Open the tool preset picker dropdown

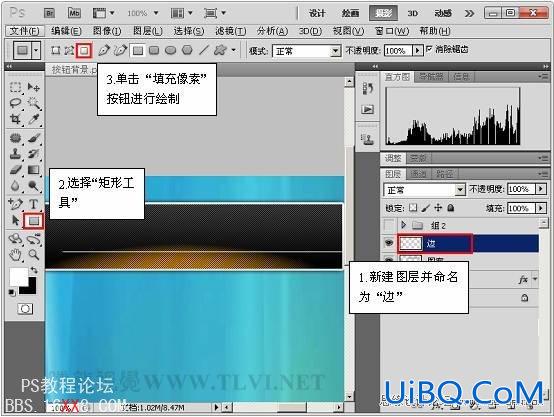click(x=36, y=51)
